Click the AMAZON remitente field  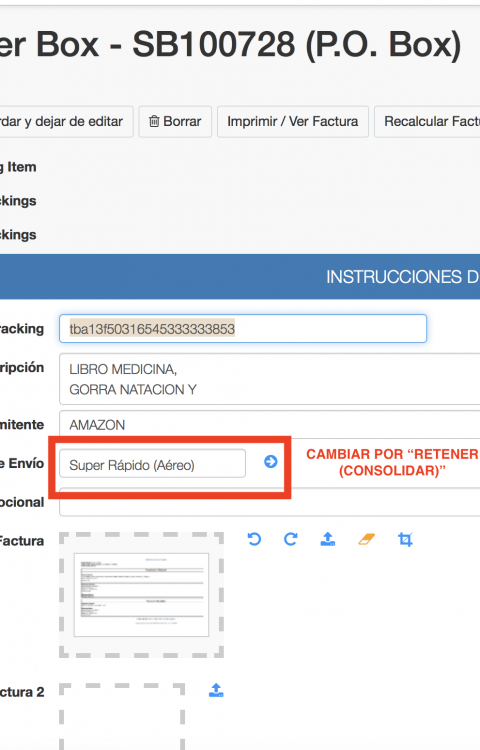(270, 424)
